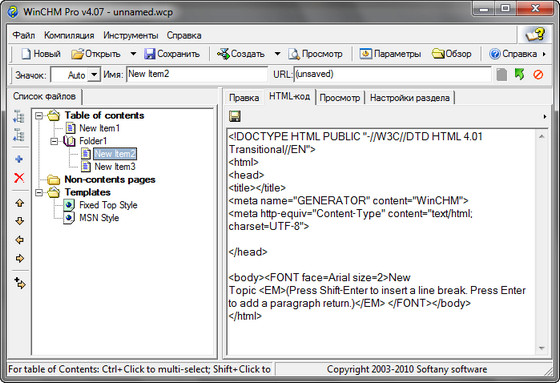Image resolution: width=560 pixels, height=383 pixels.
Task: Move item up with the up arrow icon
Action: pyautogui.click(x=20, y=203)
